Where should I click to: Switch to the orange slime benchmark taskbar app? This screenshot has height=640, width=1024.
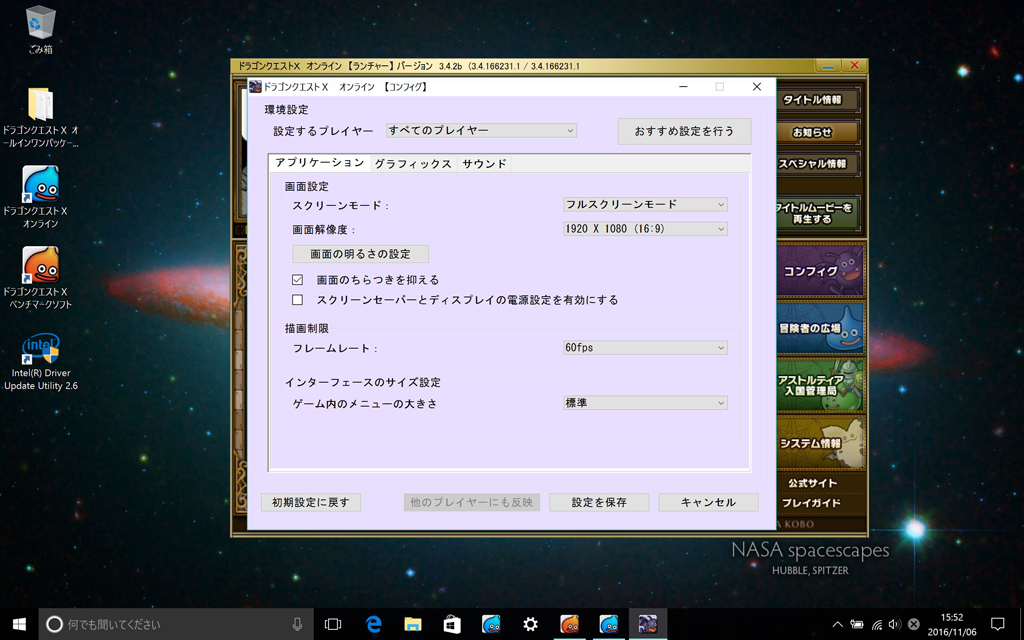coord(569,624)
